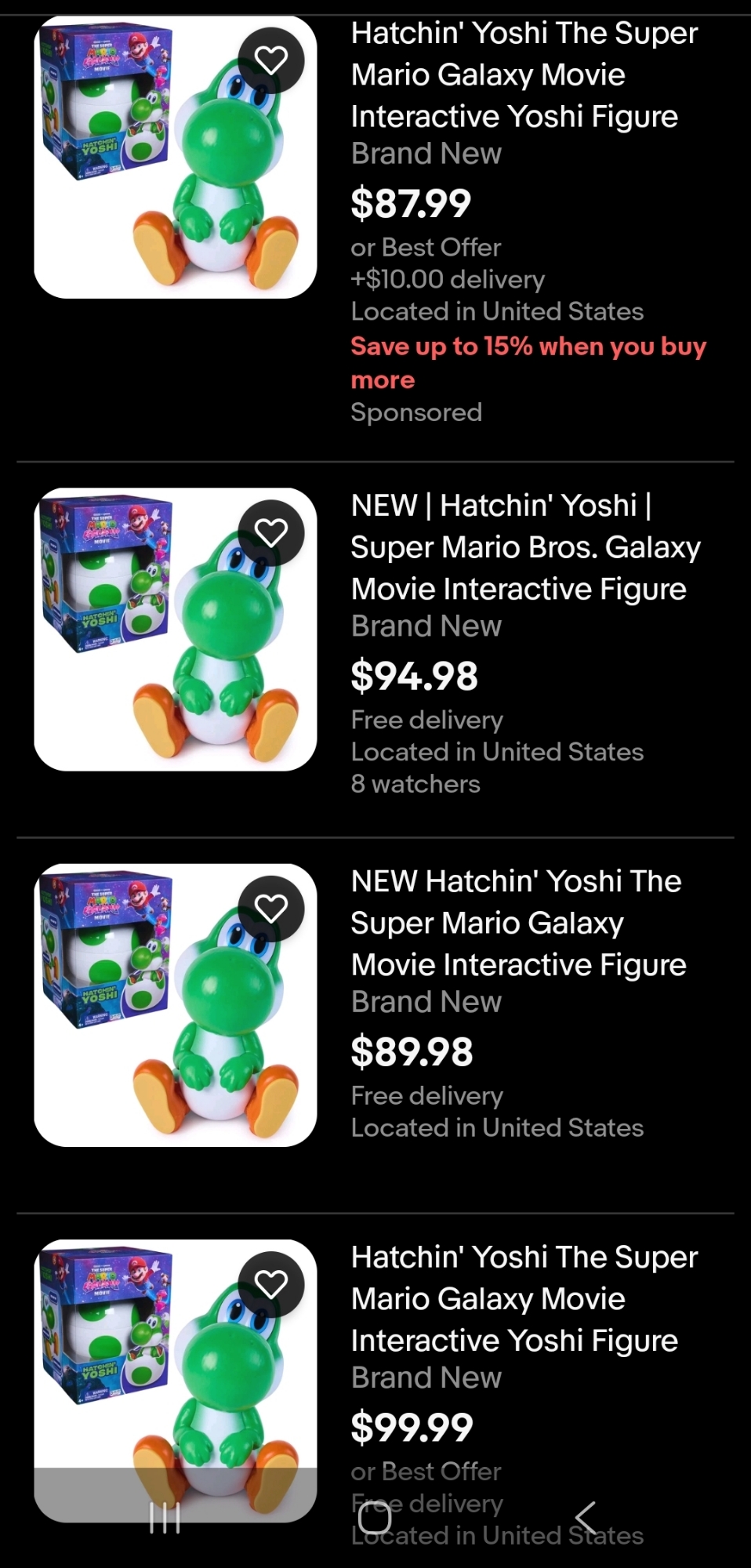The width and height of the screenshot is (751, 1568).
Task: Tap the $89.98 price text
Action: [412, 1051]
